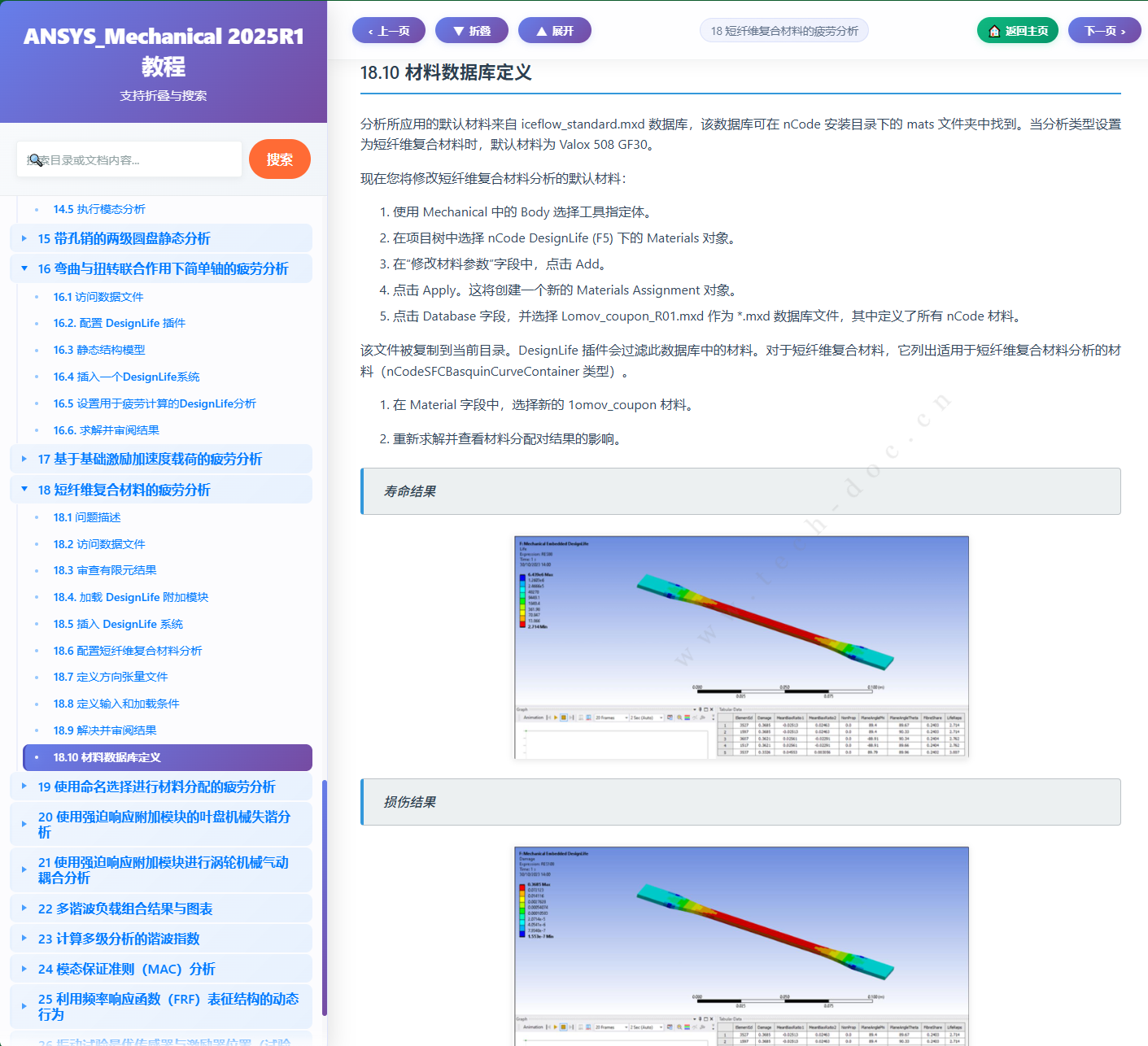The width and height of the screenshot is (1148, 1046).
Task: Click the green 返回主页 button
Action: (1018, 30)
